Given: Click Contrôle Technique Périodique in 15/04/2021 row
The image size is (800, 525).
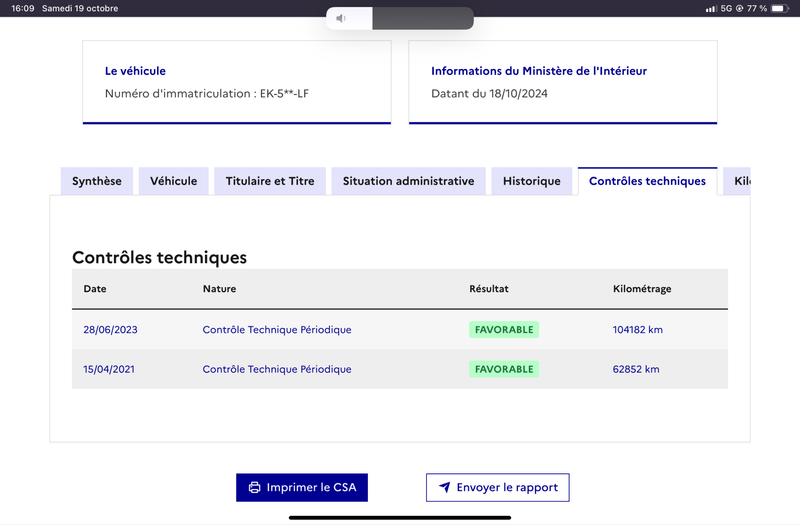Looking at the screenshot, I should coord(277,369).
